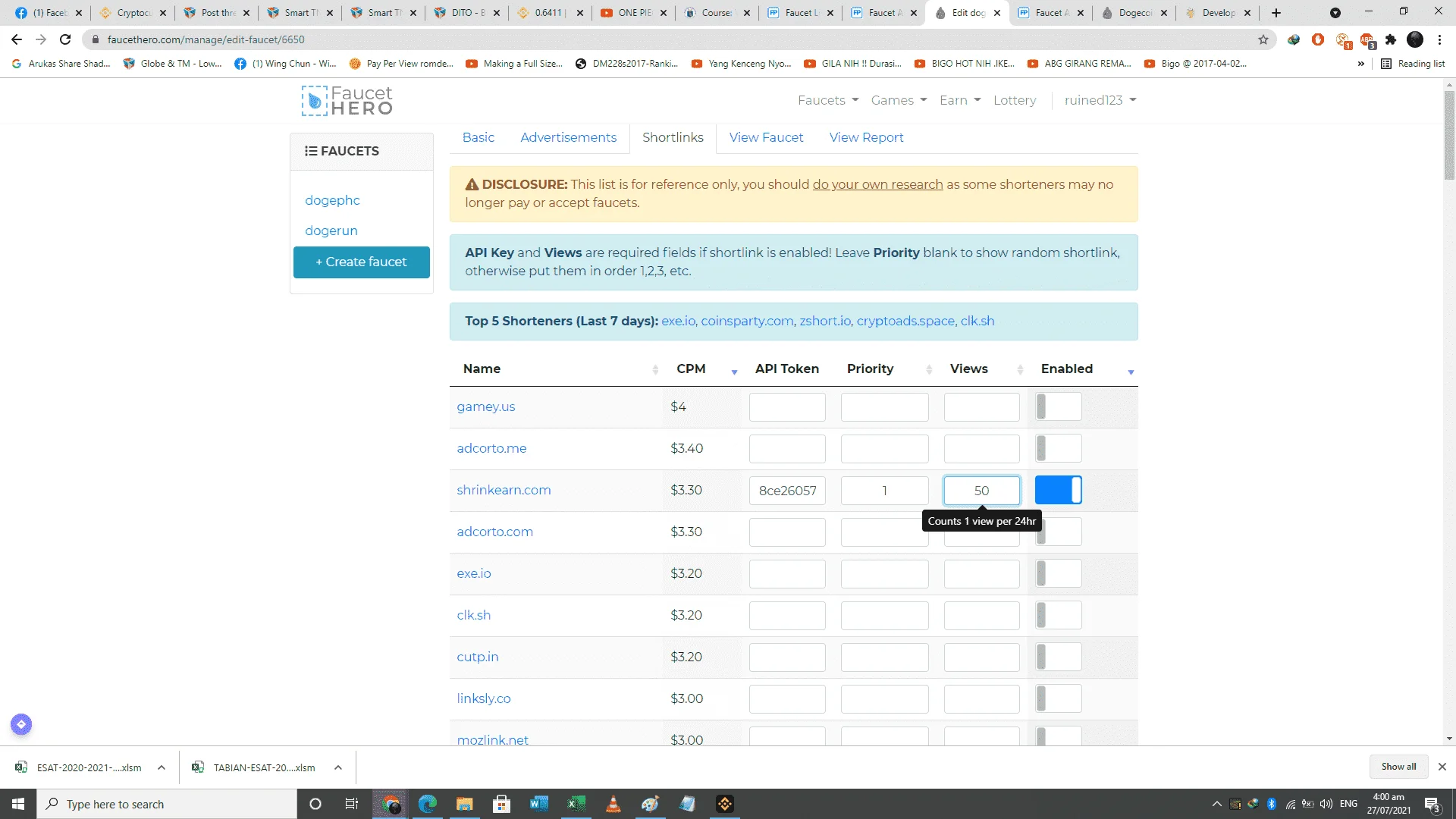Expand options for ESAT-2020-2021 download
1456x819 pixels.
pyautogui.click(x=162, y=767)
